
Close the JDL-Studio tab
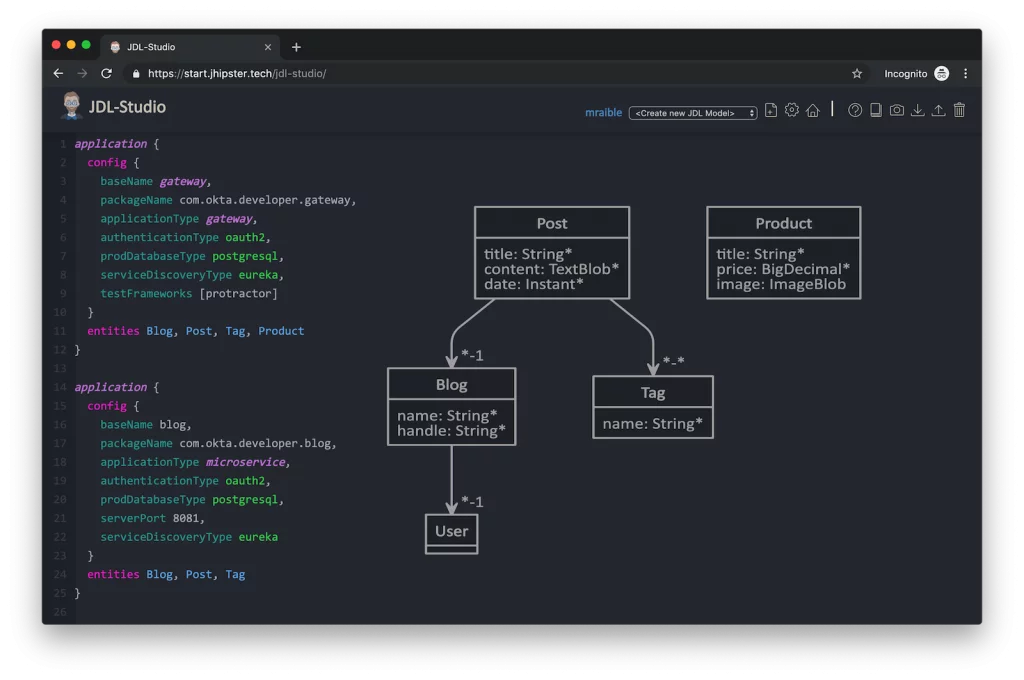(268, 47)
